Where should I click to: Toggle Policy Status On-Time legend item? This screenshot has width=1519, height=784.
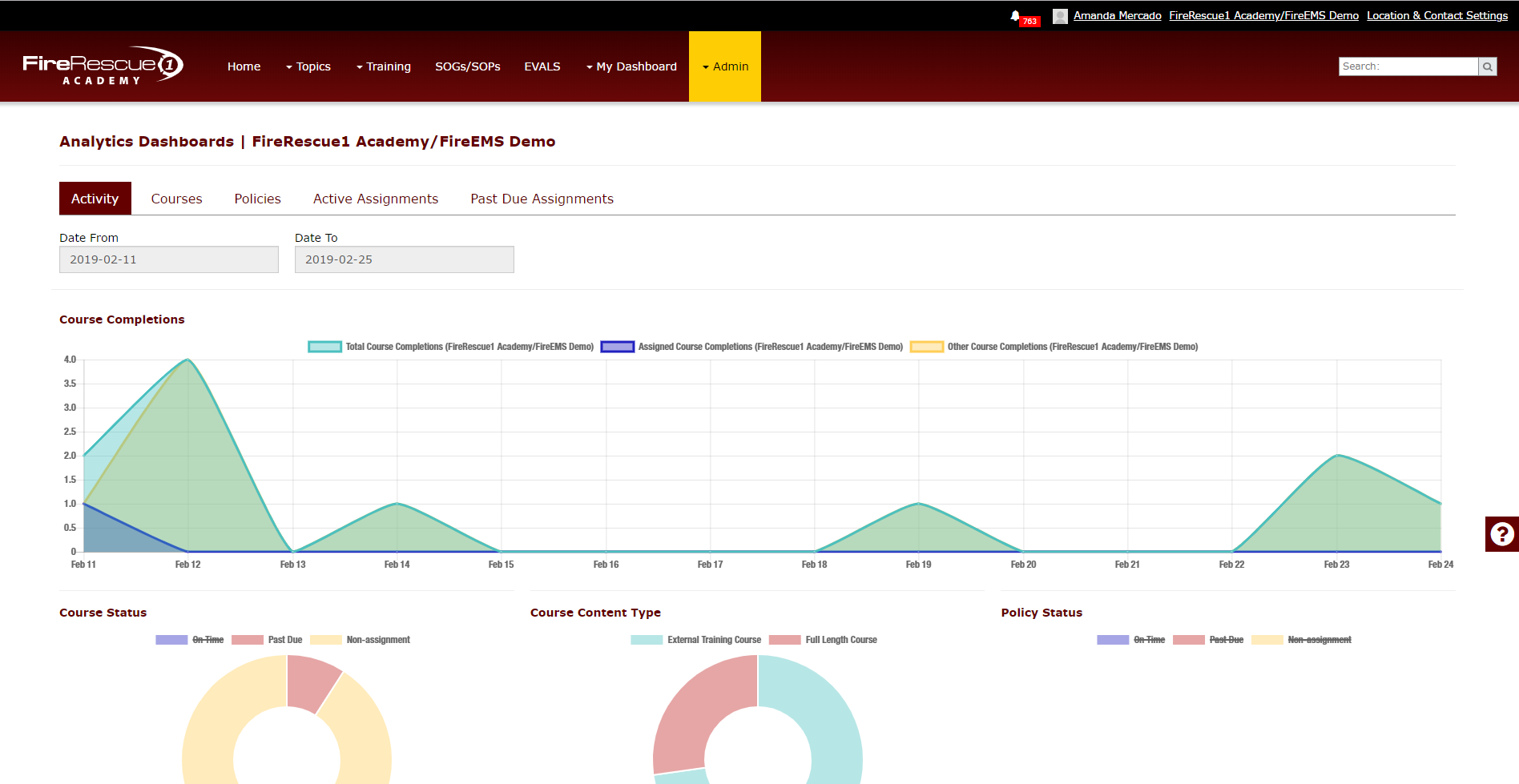point(1130,640)
